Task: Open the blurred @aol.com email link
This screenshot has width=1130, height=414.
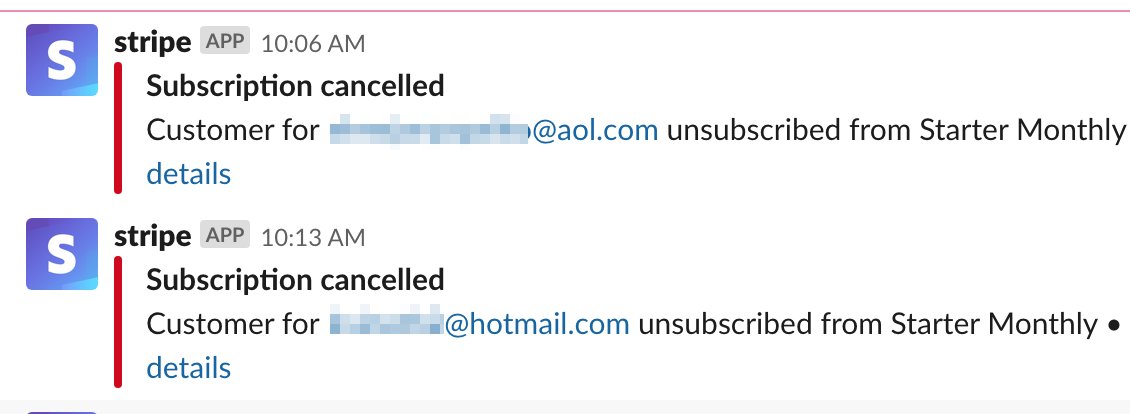Action: point(493,130)
